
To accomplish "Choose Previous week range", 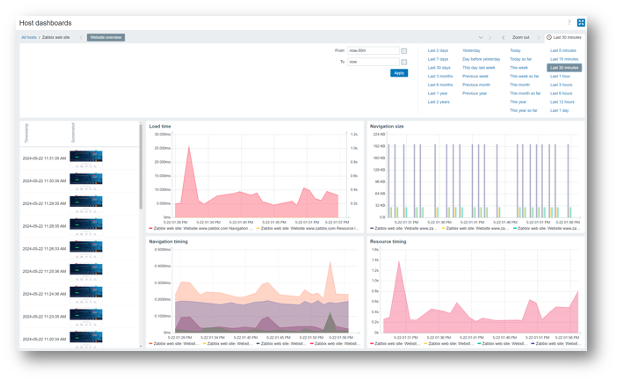I will pyautogui.click(x=475, y=76).
